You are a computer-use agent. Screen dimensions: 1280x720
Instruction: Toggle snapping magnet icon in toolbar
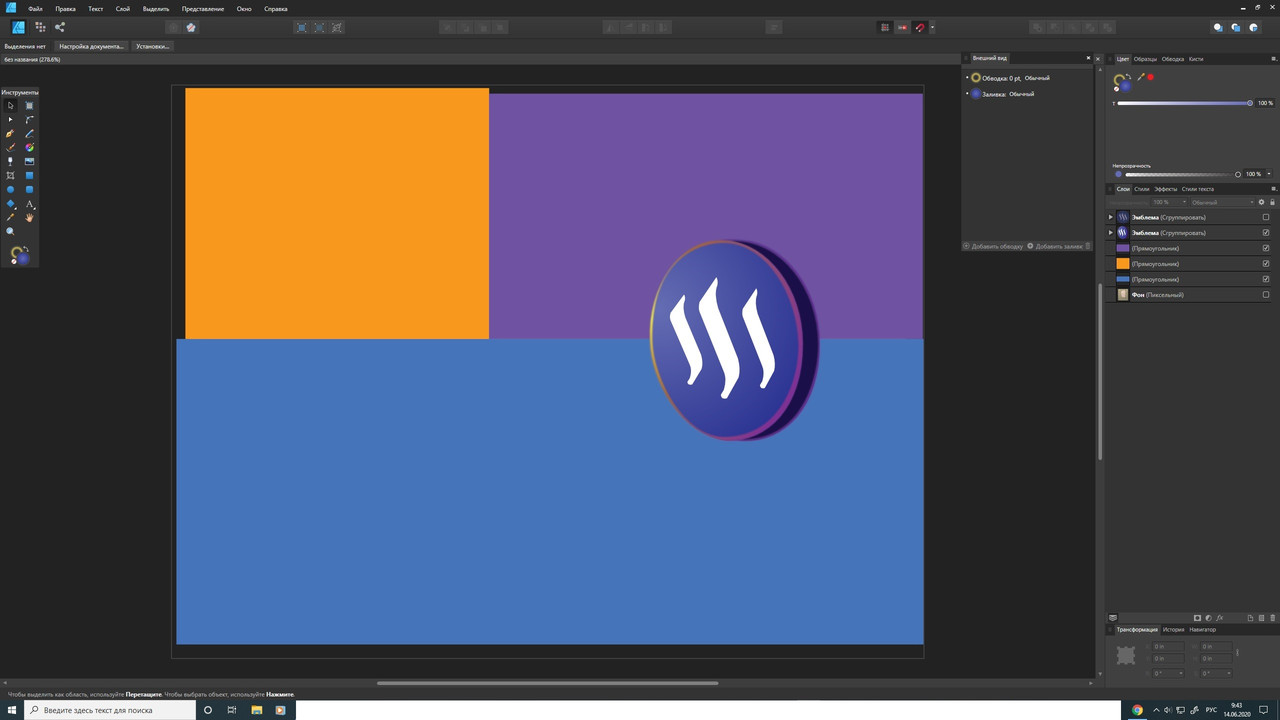(921, 27)
